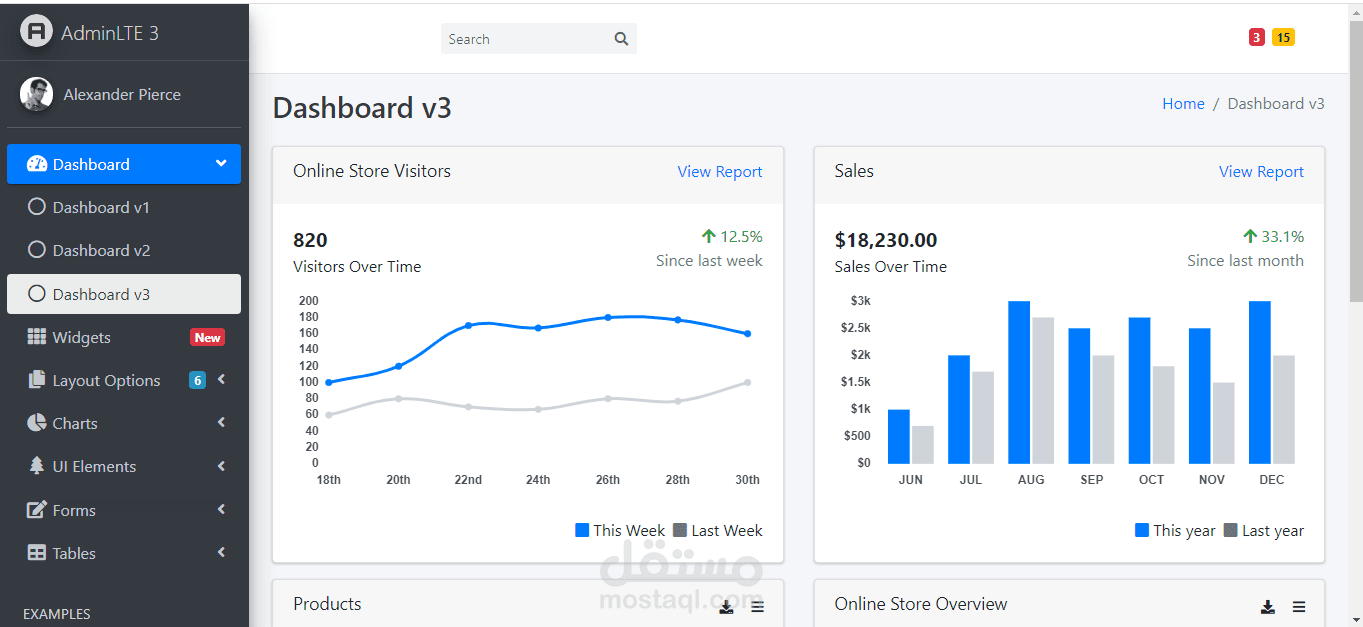Click the Layout Options 6 badge
Screen dimensions: 1363x627
(197, 380)
